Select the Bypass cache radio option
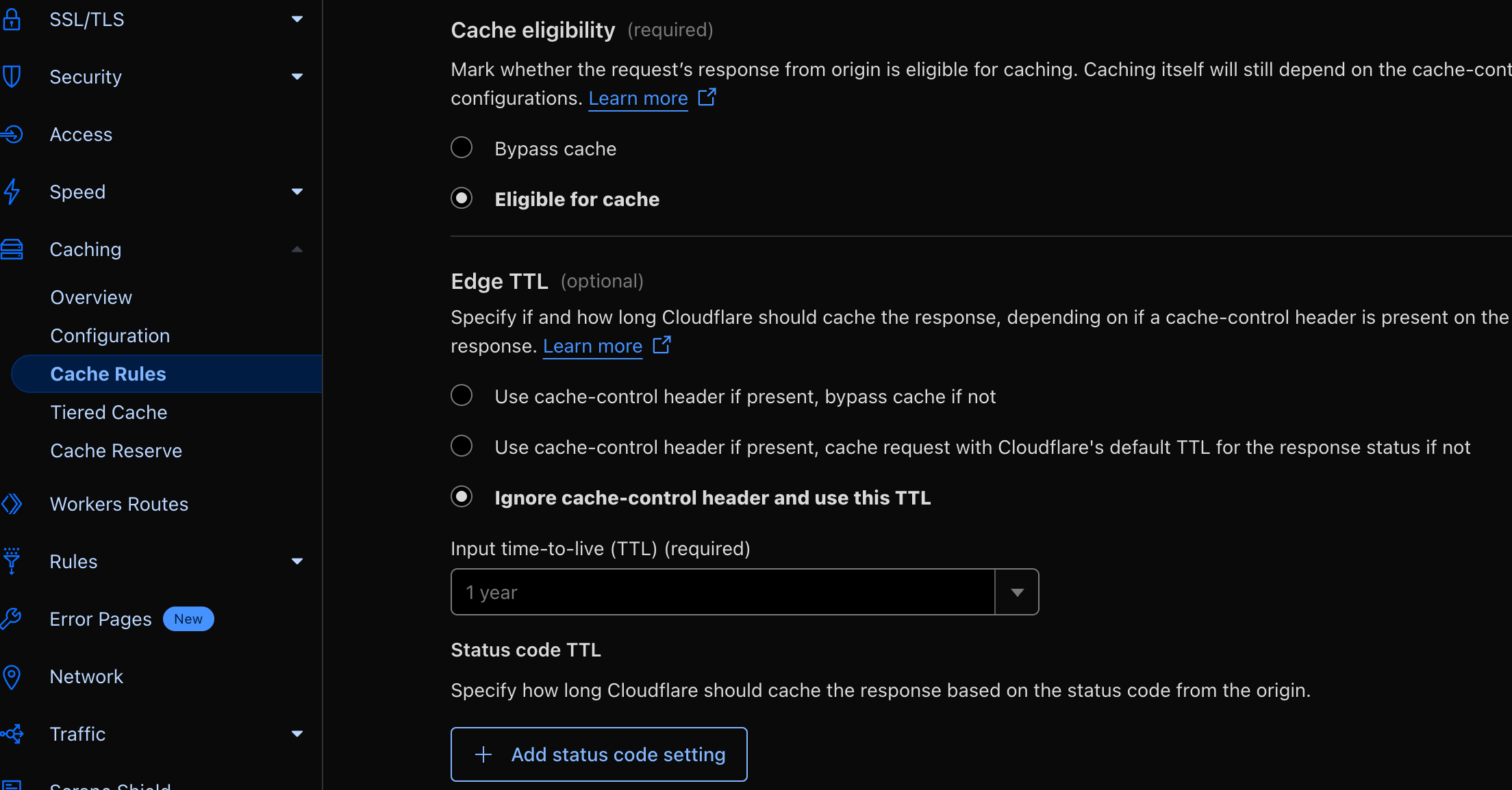The height and width of the screenshot is (790, 1512). 462,148
